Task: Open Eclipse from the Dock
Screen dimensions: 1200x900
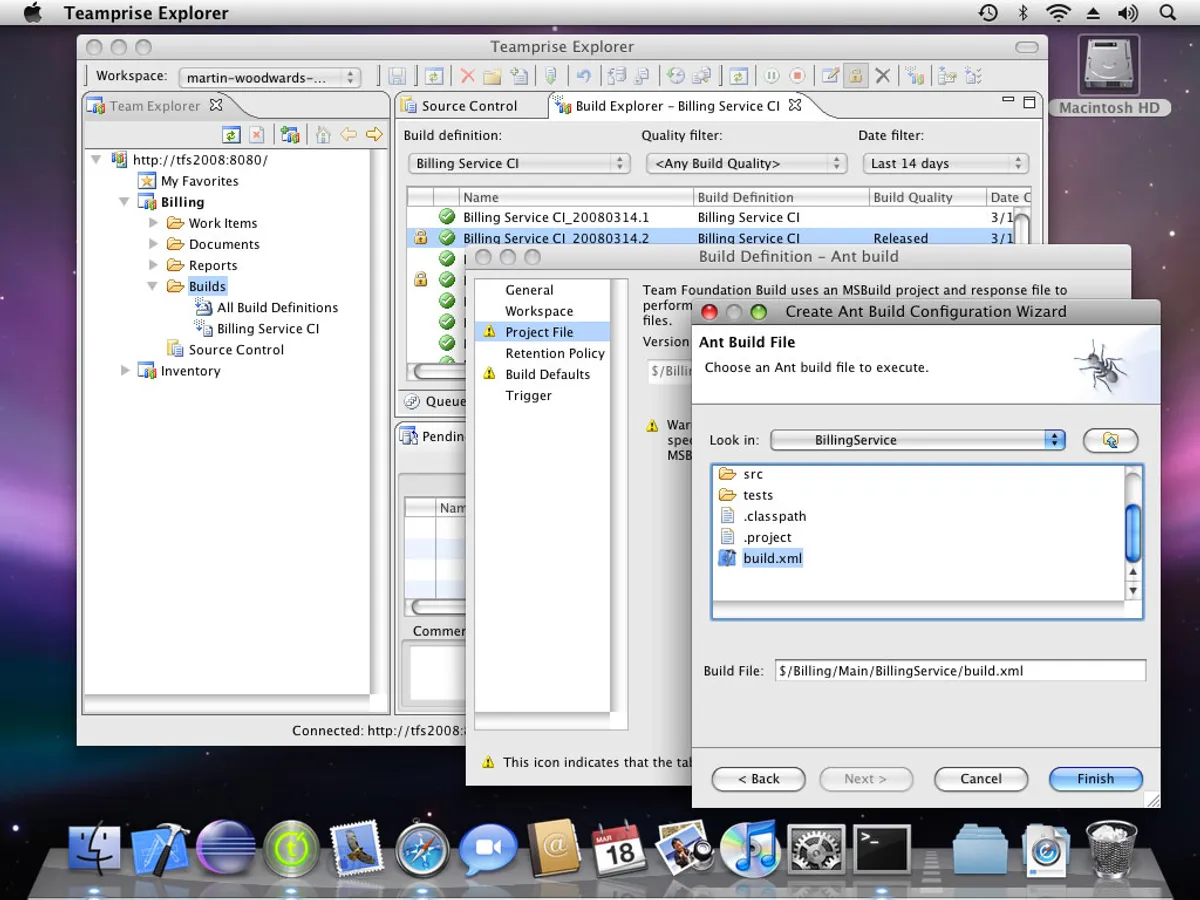Action: (225, 849)
